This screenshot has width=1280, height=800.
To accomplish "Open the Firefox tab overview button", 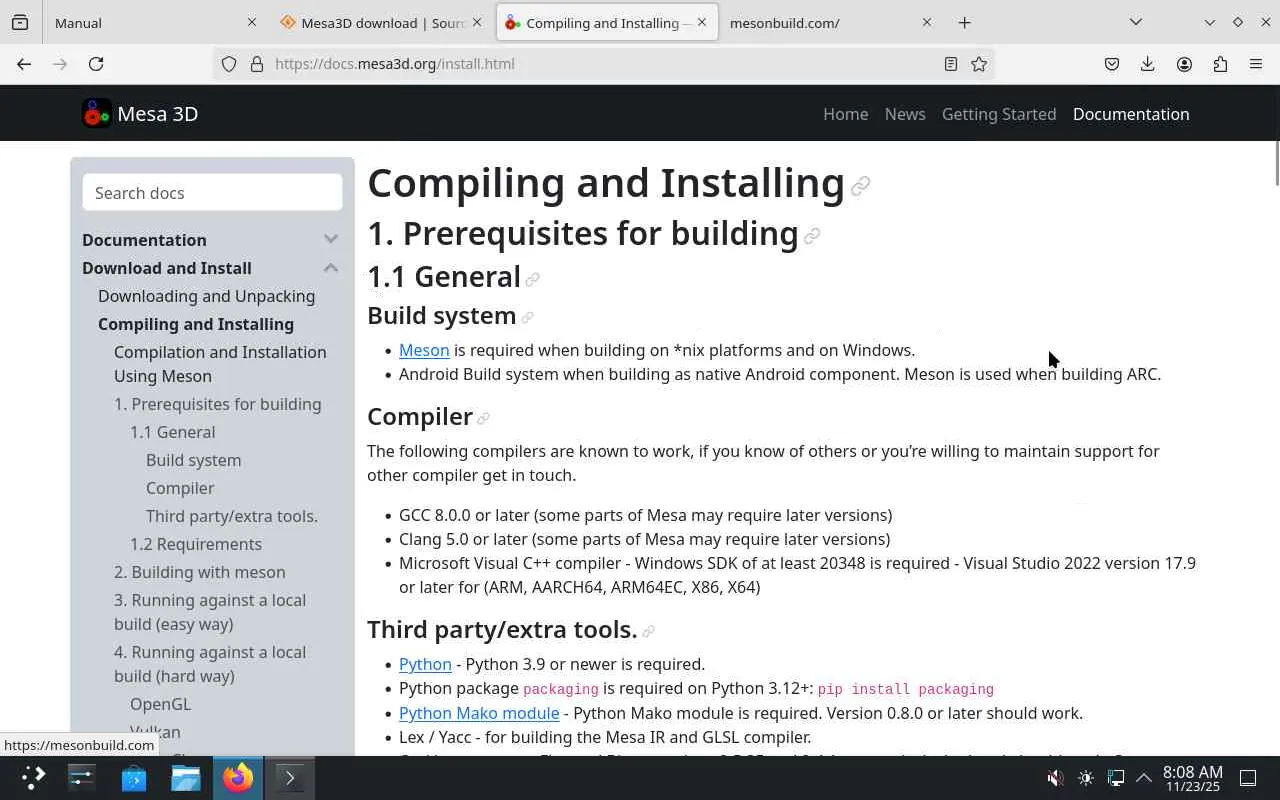I will point(20,22).
